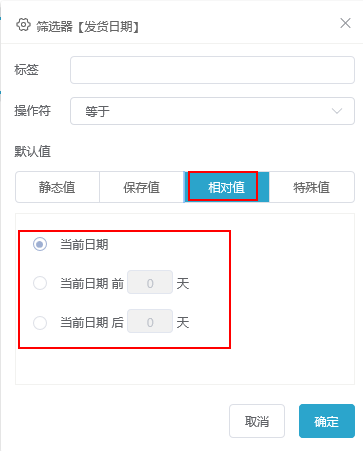Click the 标签 text input field
Screen dimensions: 363x451
tap(212, 70)
